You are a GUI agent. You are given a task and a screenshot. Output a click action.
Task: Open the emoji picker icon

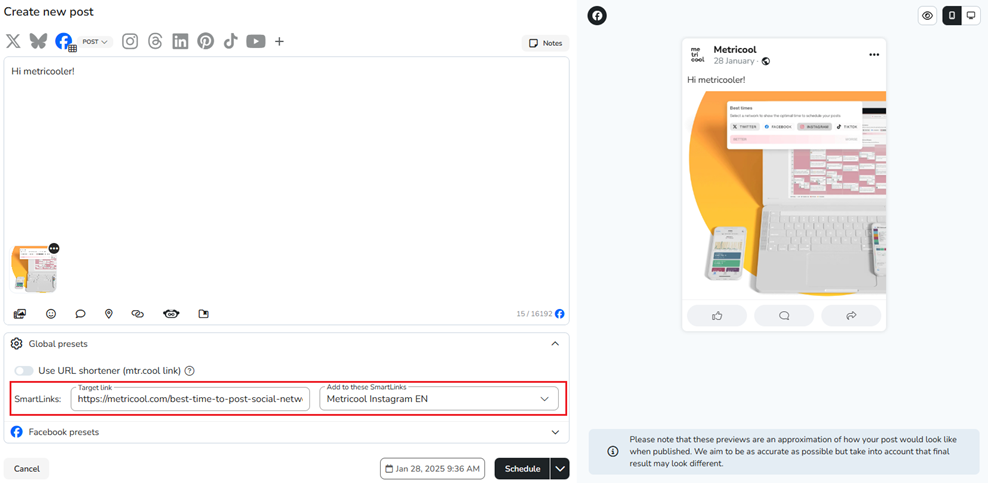coord(51,314)
